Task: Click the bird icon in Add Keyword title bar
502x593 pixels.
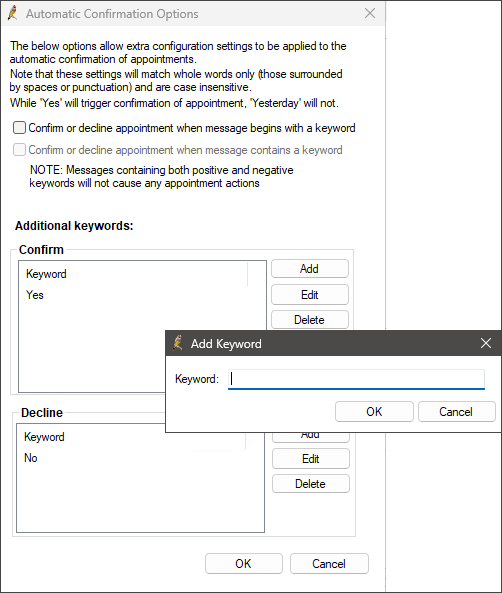Action: [x=178, y=343]
